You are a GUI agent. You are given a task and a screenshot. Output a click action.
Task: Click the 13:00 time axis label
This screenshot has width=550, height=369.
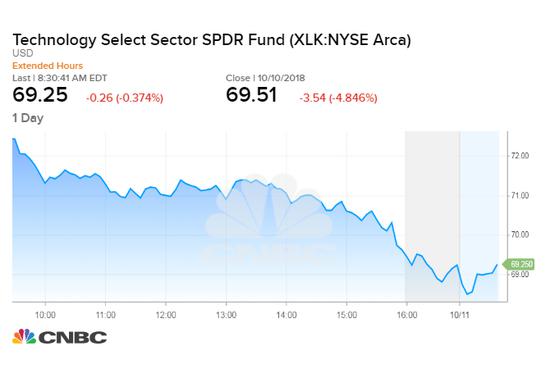coord(226,315)
